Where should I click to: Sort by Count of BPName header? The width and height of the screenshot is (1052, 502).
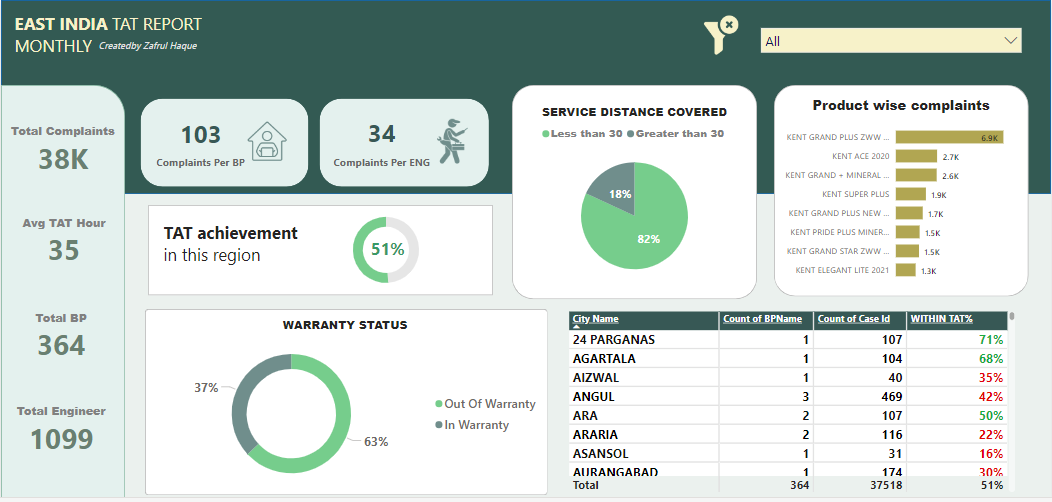761,319
